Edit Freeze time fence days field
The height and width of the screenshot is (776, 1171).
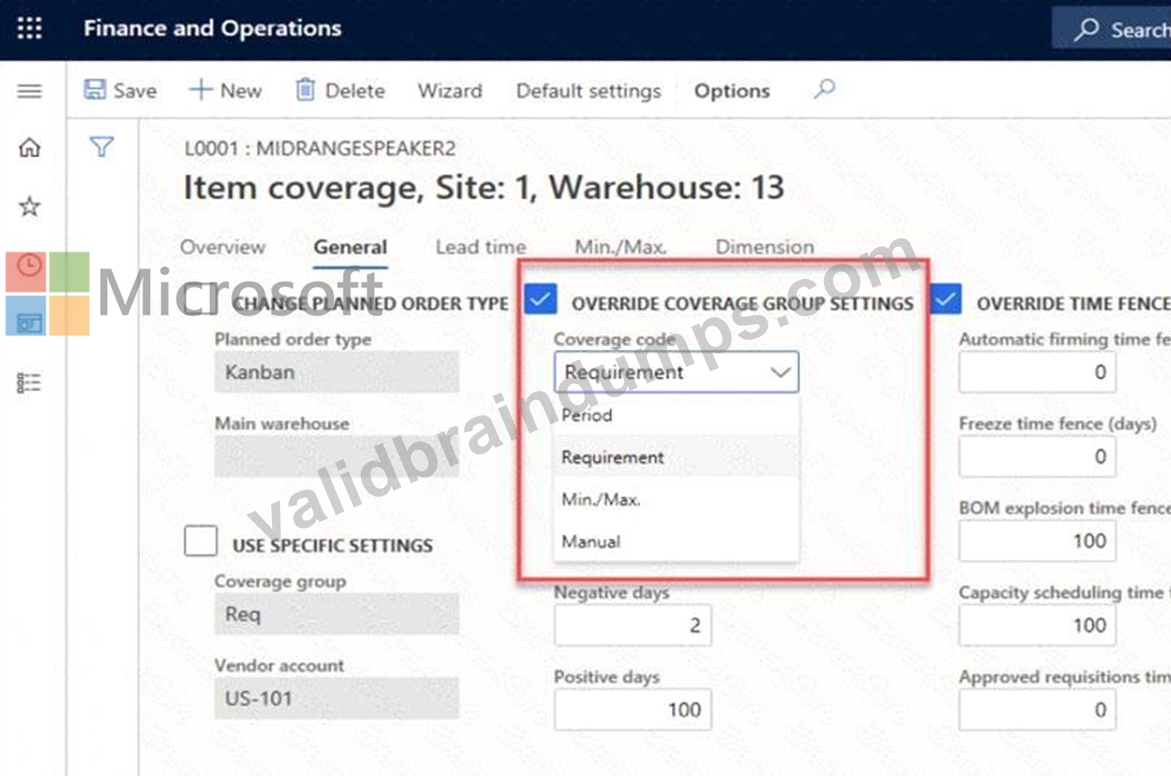[x=1037, y=456]
